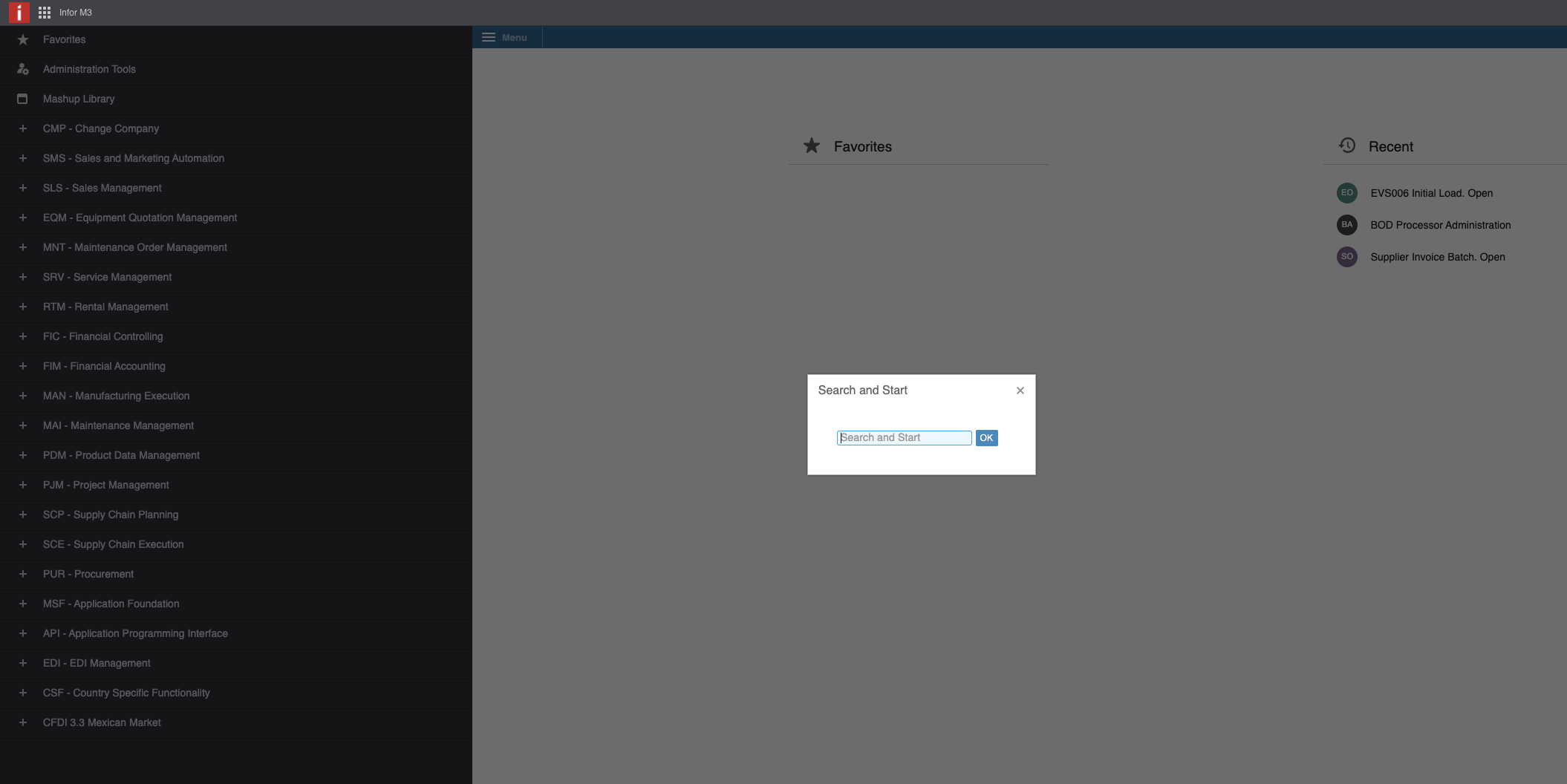Open the app launcher grid icon
Viewport: 1567px width, 784px height.
[45, 13]
